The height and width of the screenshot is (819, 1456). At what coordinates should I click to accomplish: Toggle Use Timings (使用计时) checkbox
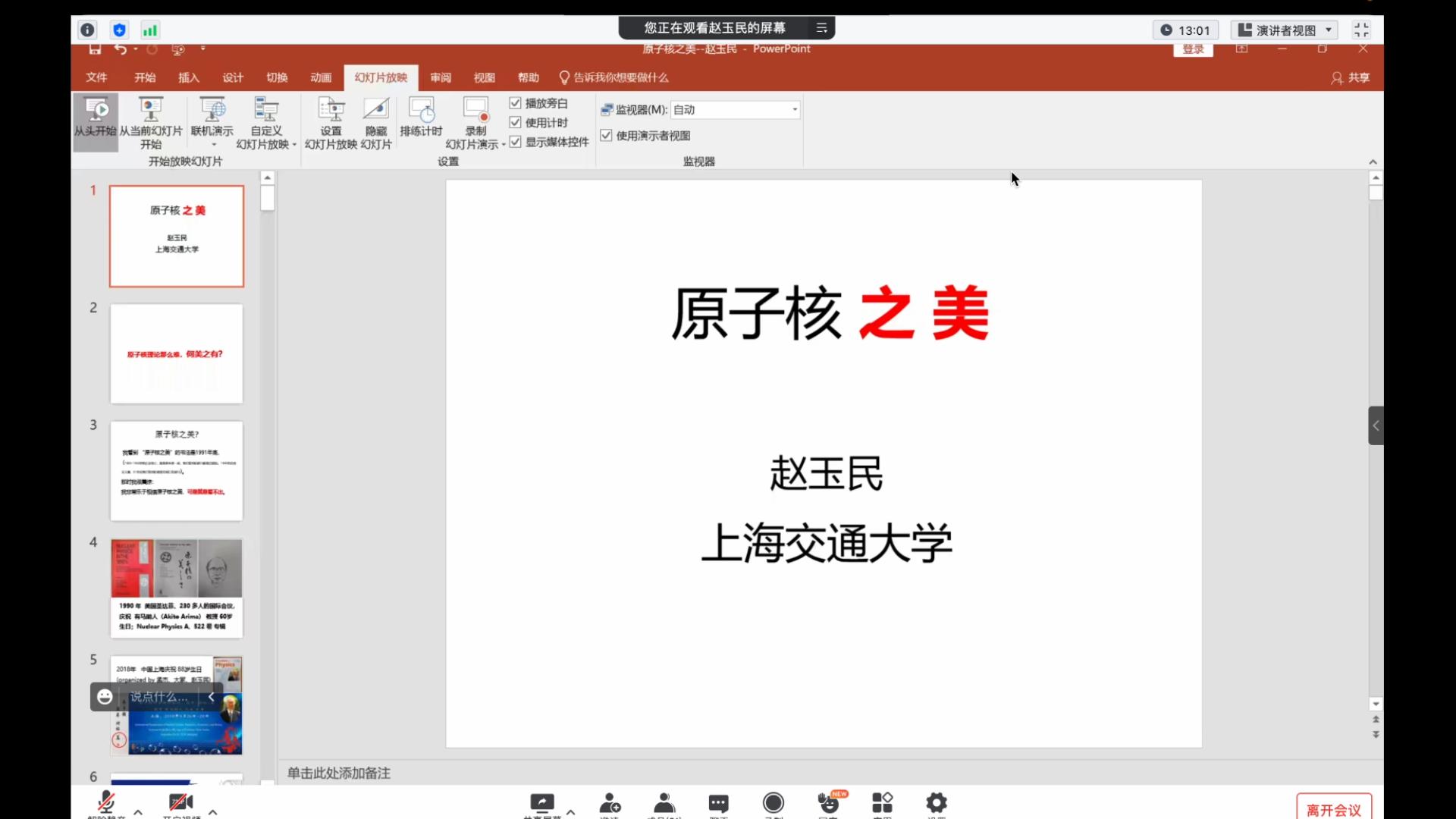pyautogui.click(x=516, y=122)
